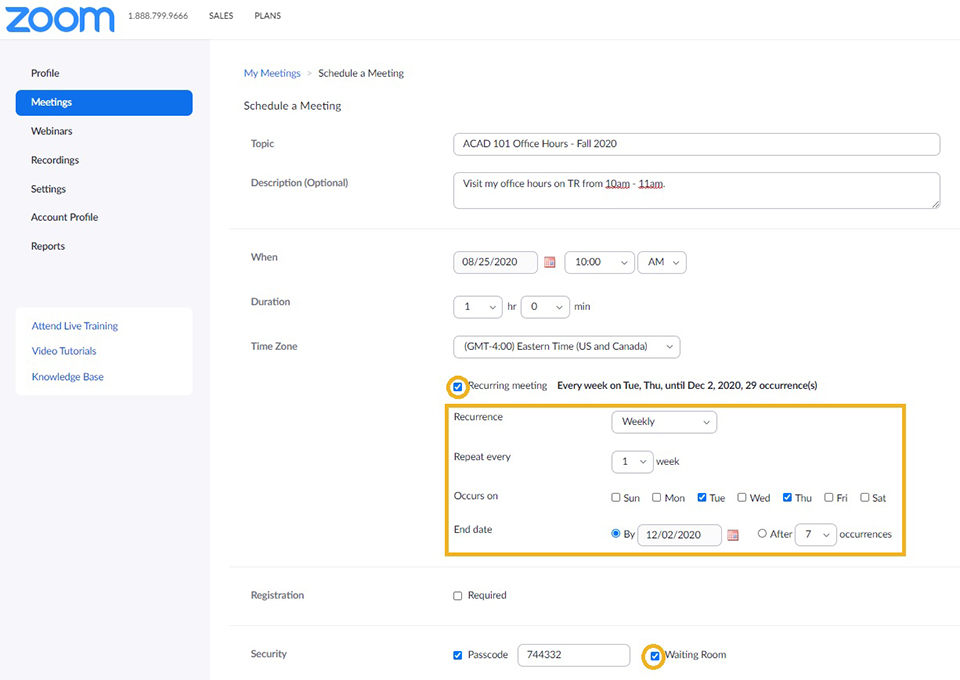Open the Video Tutorials link

click(64, 351)
